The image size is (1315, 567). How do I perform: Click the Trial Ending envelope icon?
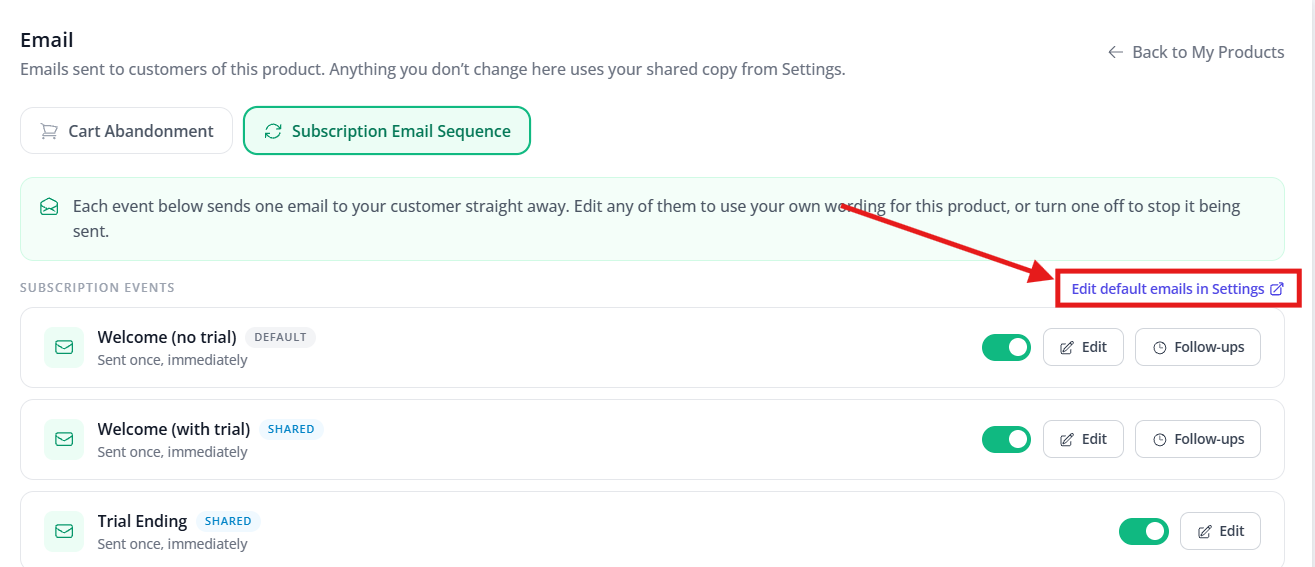64,531
